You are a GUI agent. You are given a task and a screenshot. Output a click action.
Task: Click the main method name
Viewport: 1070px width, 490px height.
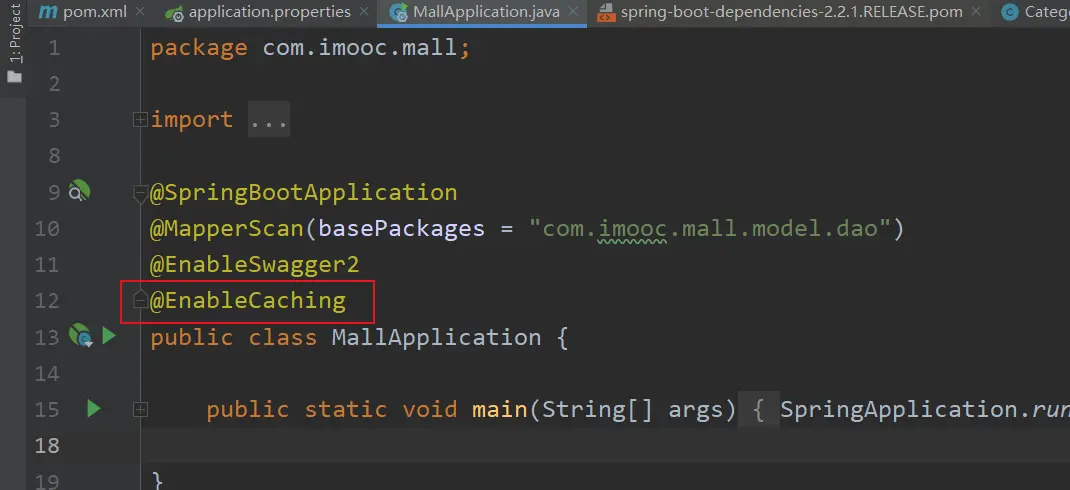coord(500,409)
